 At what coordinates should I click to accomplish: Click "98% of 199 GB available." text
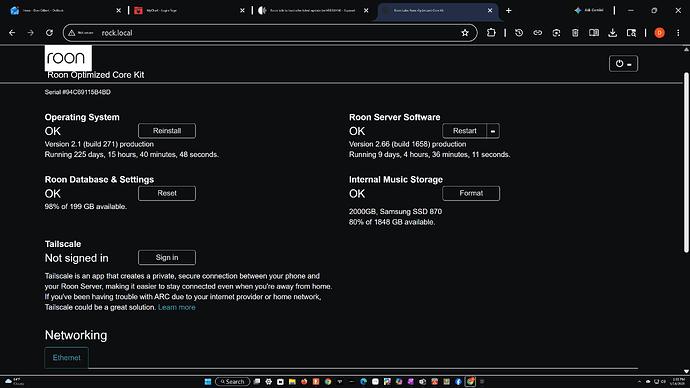click(x=85, y=206)
